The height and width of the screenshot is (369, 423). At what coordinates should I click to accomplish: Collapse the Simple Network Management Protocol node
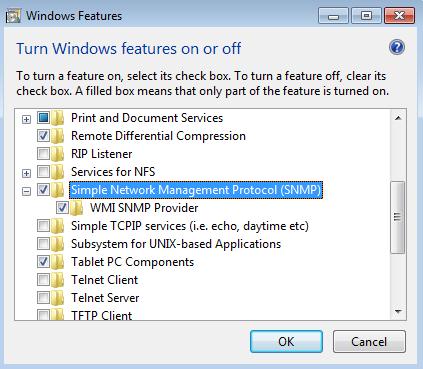click(26, 191)
